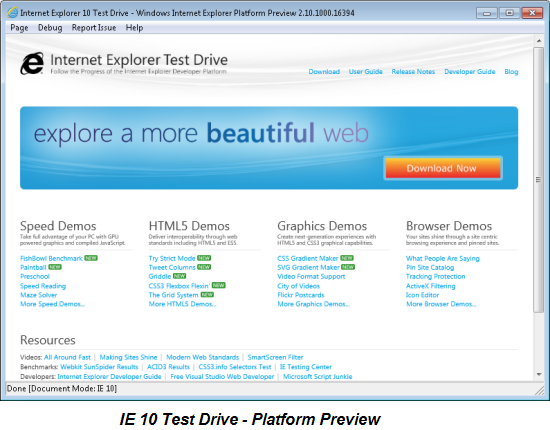Open the Developer Guide link
This screenshot has height=430, width=550.
[x=470, y=72]
